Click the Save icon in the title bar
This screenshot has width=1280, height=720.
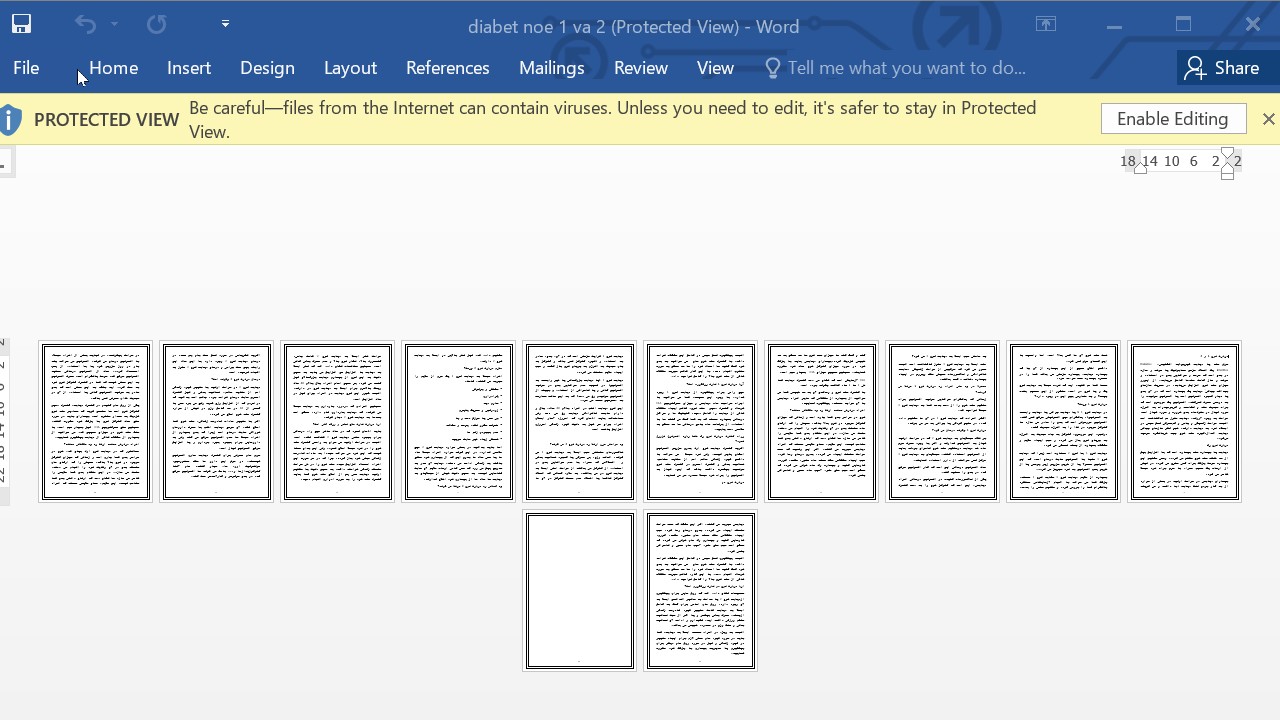pyautogui.click(x=21, y=25)
